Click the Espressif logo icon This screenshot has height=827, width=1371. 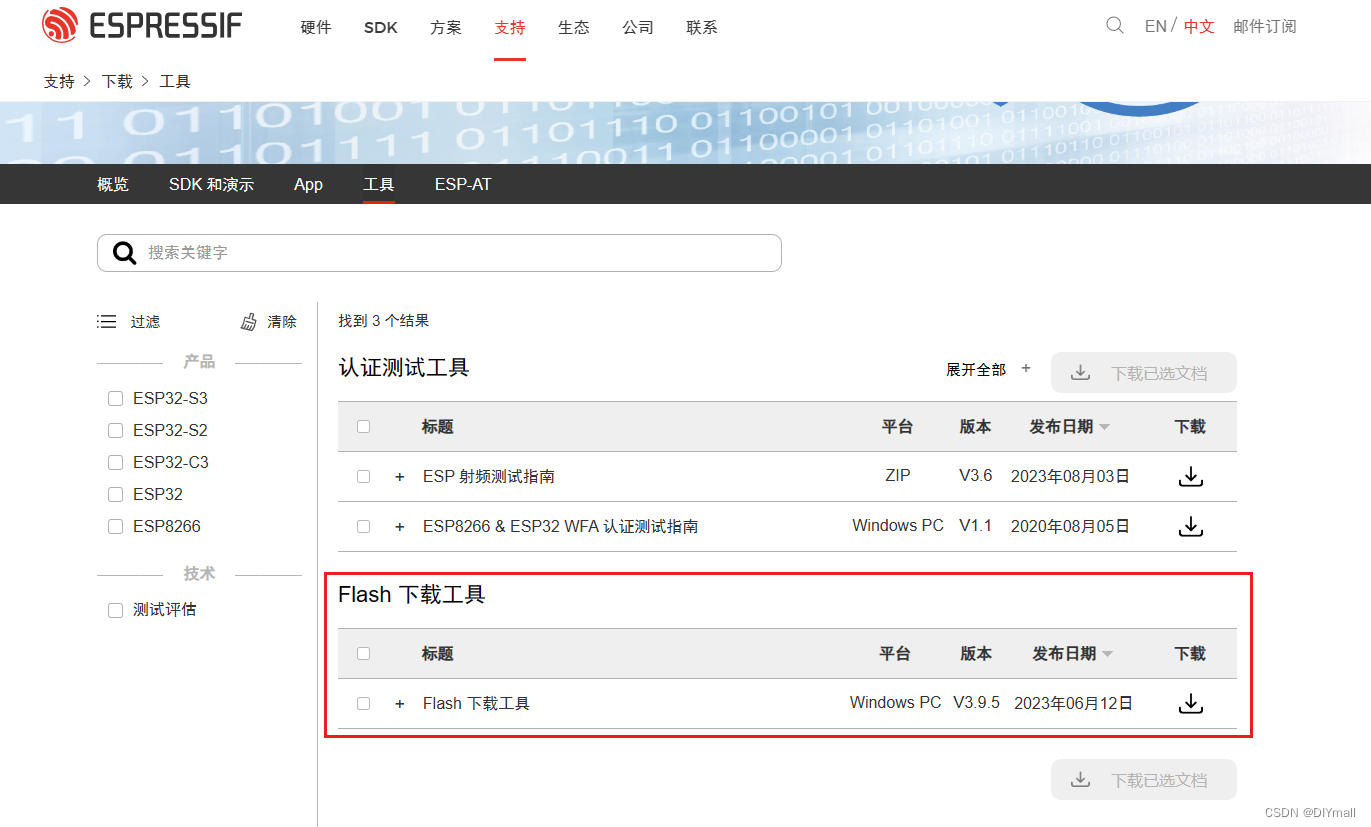click(60, 25)
